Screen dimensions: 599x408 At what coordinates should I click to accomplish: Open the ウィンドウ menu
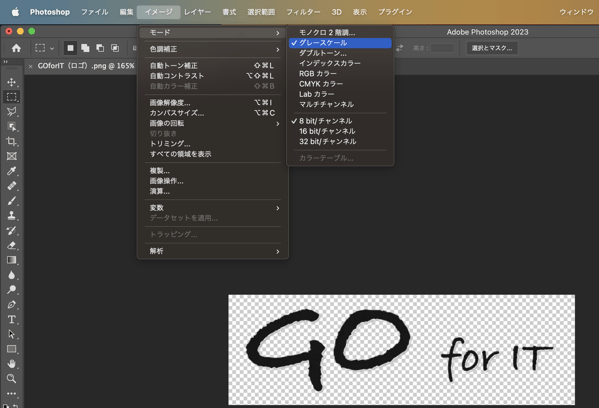(x=576, y=12)
